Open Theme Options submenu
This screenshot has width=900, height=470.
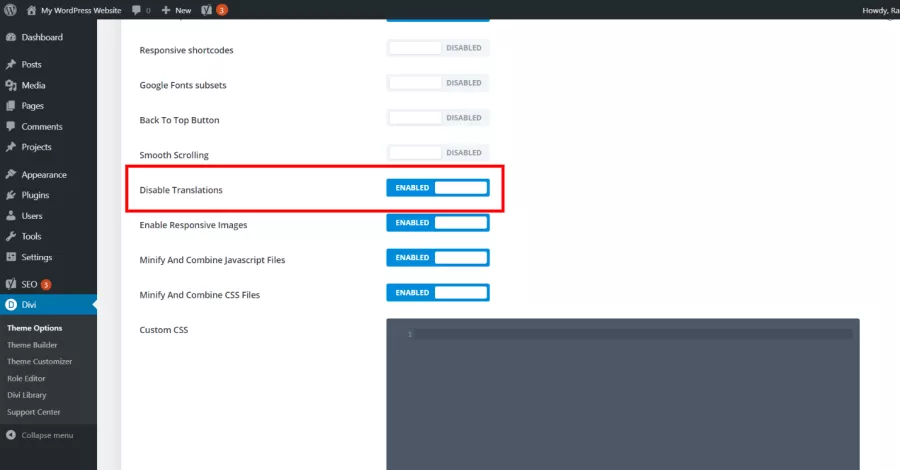[34, 328]
